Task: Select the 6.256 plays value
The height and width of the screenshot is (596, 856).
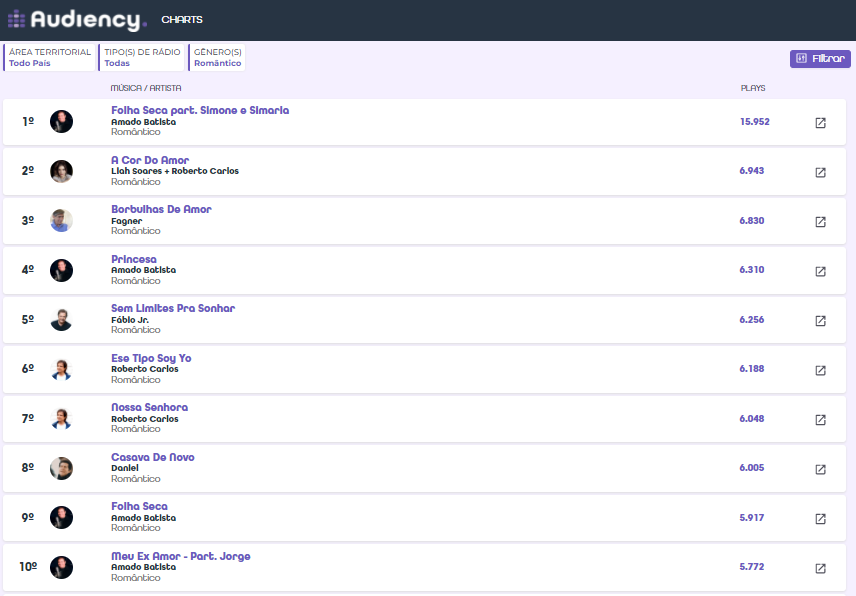Action: click(752, 319)
